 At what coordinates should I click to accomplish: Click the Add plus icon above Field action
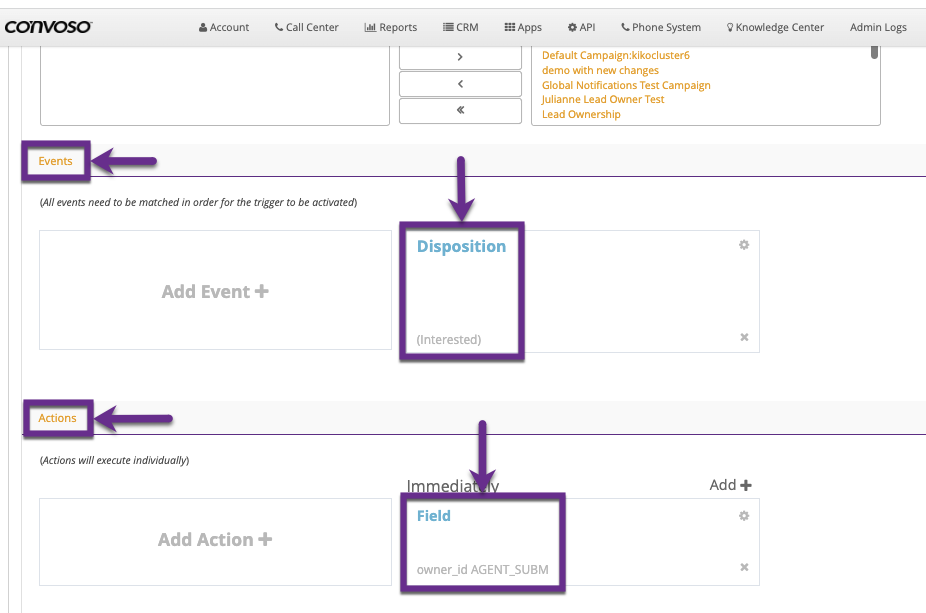pos(731,485)
